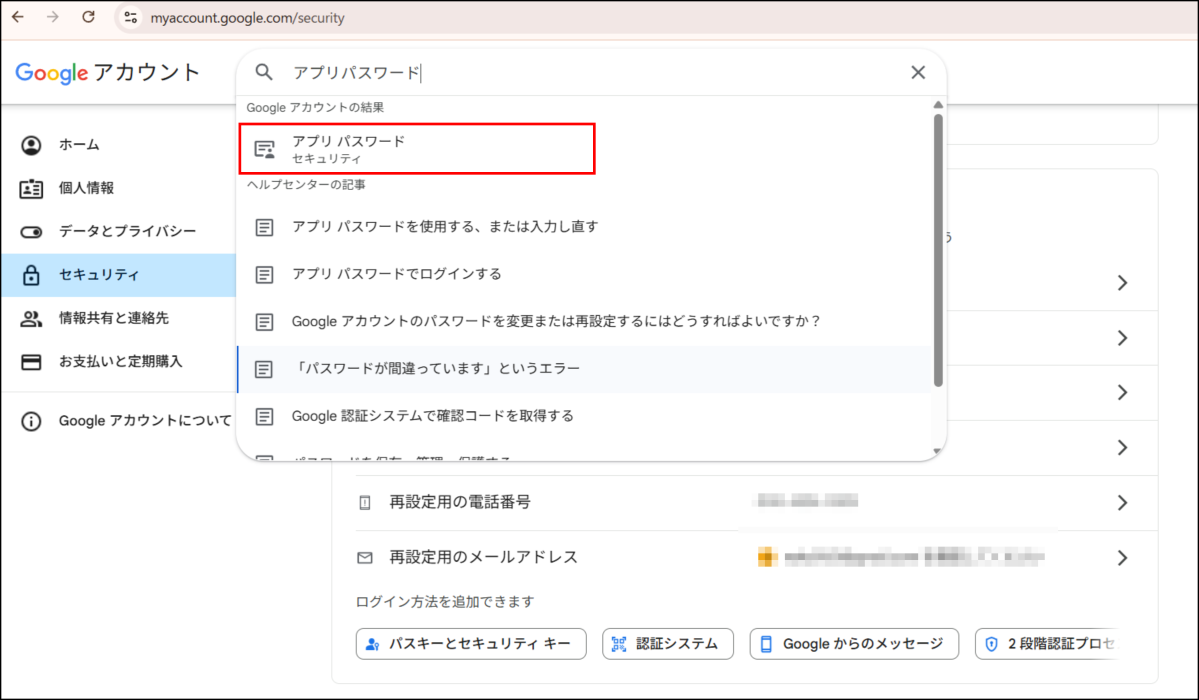This screenshot has width=1199, height=700.
Task: Click the 再設定用のメールアドレス envelope icon
Action: 365,558
